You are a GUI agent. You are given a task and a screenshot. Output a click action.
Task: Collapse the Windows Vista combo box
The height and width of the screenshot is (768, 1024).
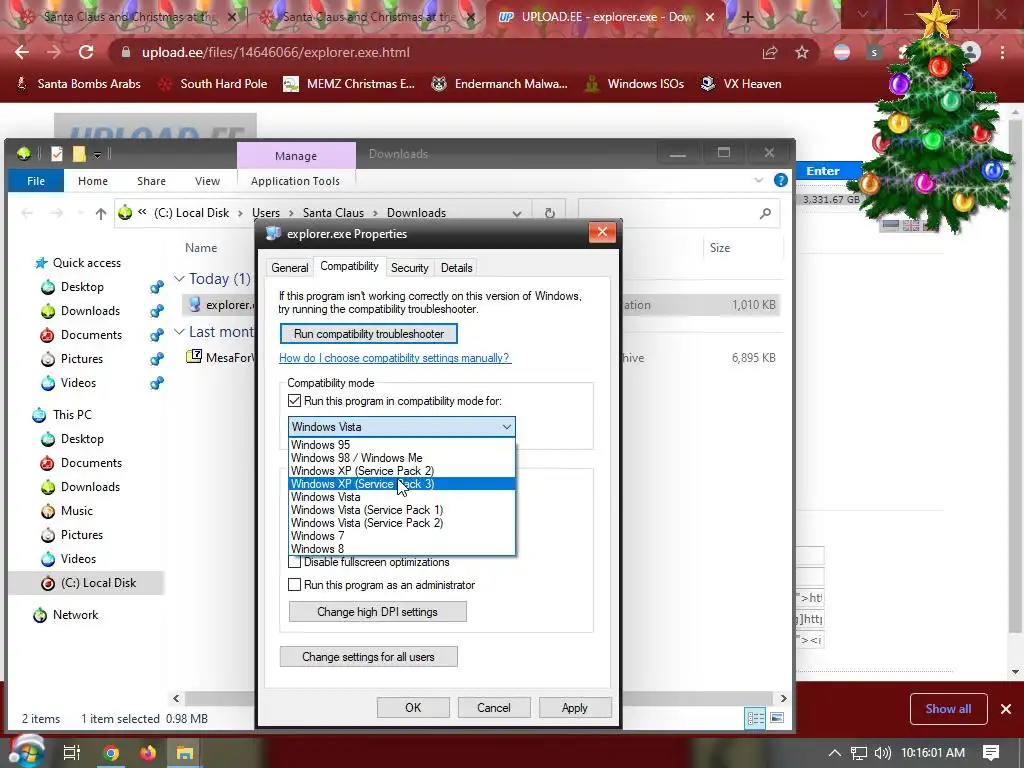coord(507,427)
